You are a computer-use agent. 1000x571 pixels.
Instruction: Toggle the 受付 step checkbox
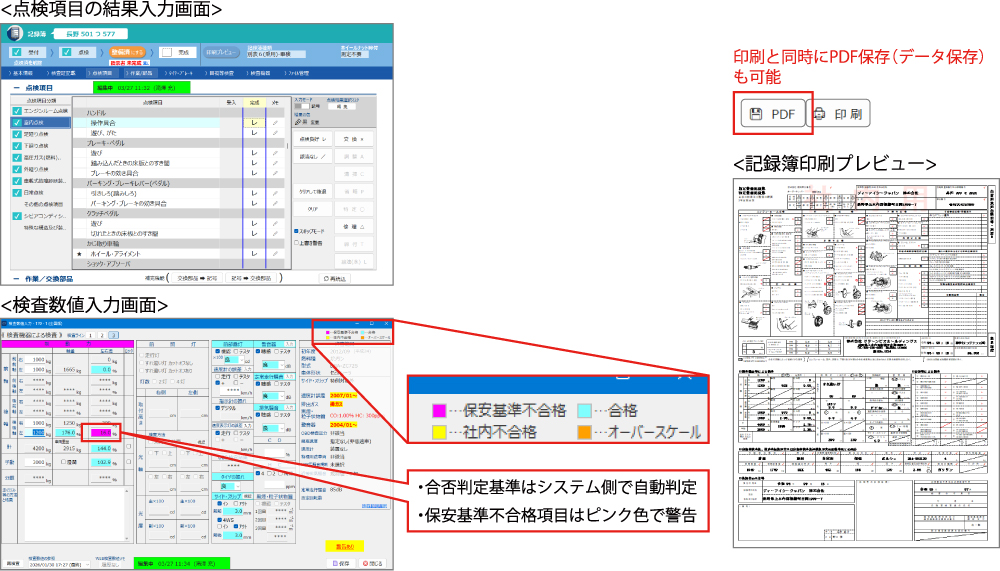click(x=15, y=52)
